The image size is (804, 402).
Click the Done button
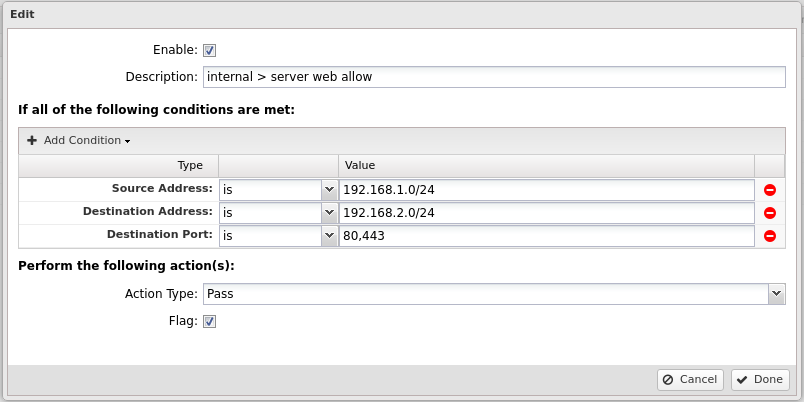pyautogui.click(x=760, y=379)
